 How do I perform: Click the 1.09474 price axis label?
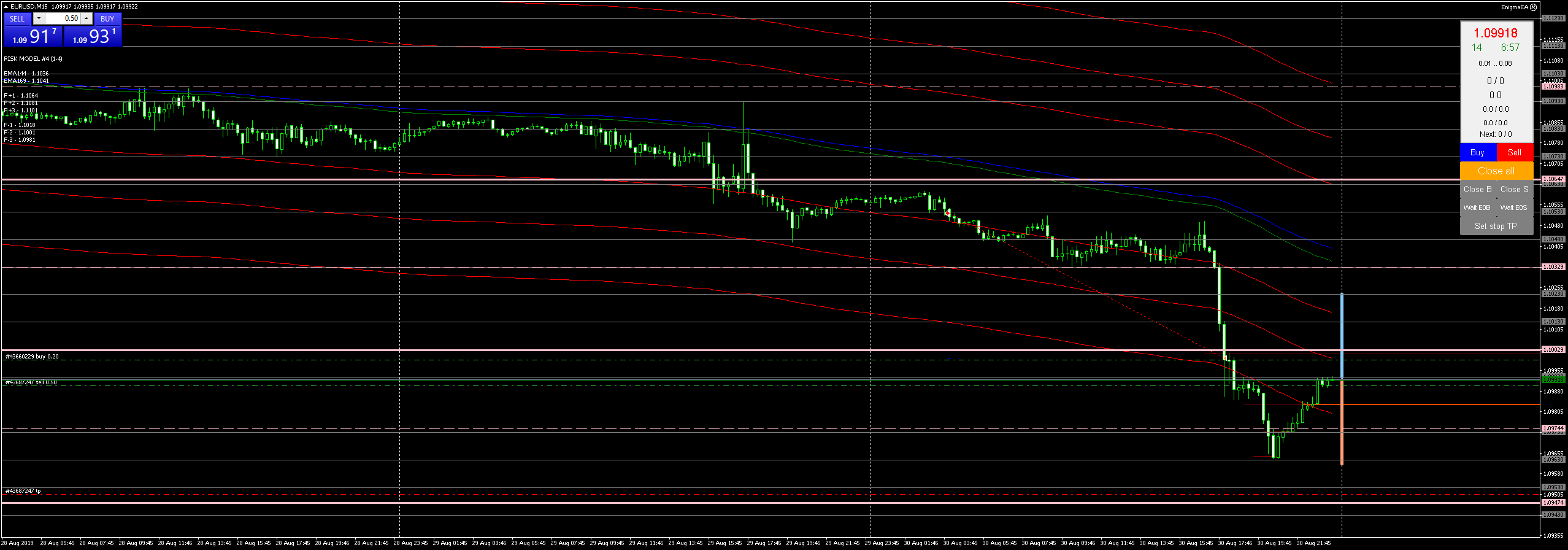(x=1553, y=503)
